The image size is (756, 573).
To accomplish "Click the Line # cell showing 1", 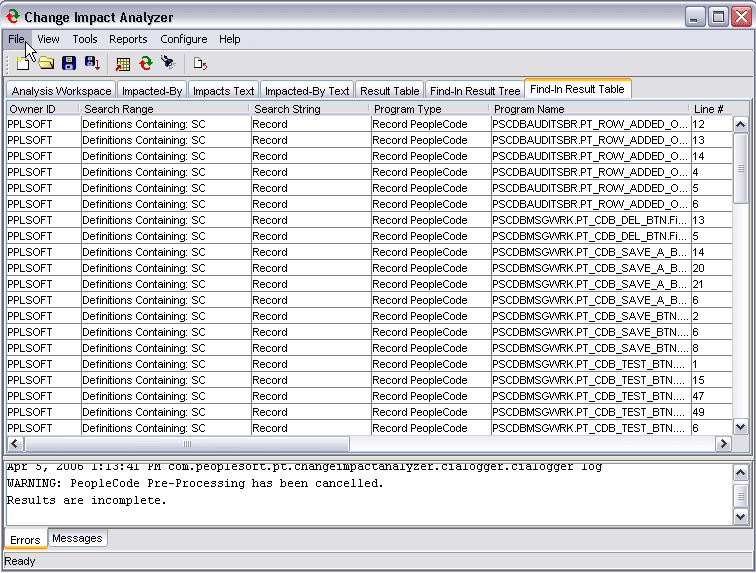I will coord(711,364).
